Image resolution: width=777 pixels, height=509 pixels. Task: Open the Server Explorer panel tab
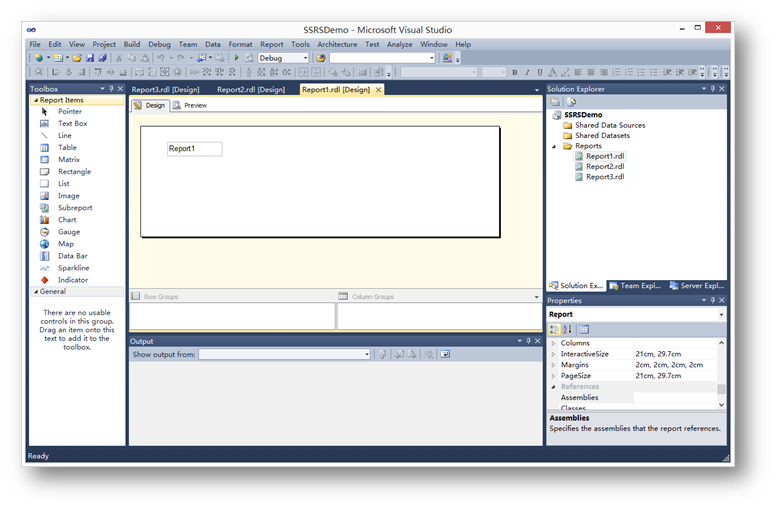(x=697, y=286)
